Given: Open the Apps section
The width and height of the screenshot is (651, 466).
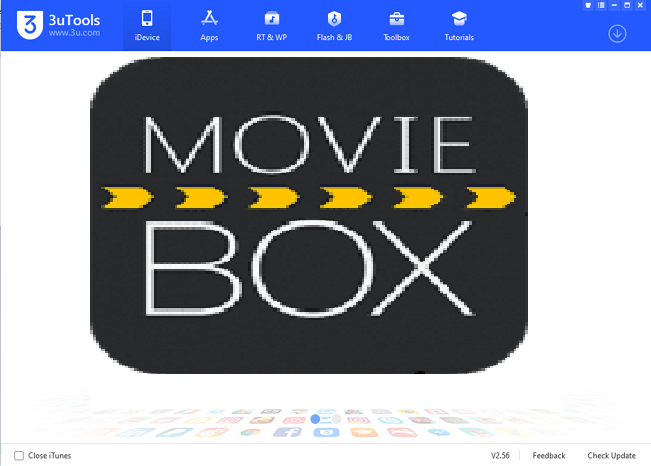Looking at the screenshot, I should pos(209,26).
